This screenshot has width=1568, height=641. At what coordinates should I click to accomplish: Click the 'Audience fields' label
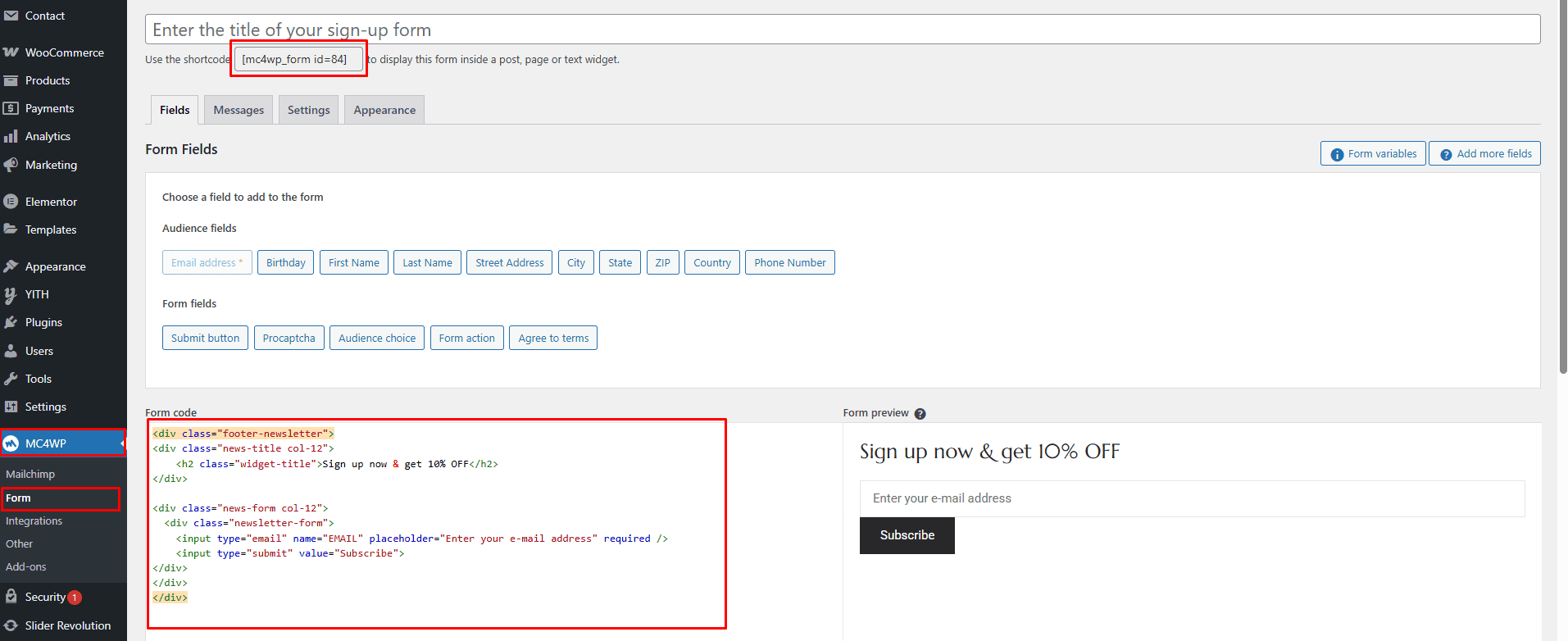(x=199, y=229)
